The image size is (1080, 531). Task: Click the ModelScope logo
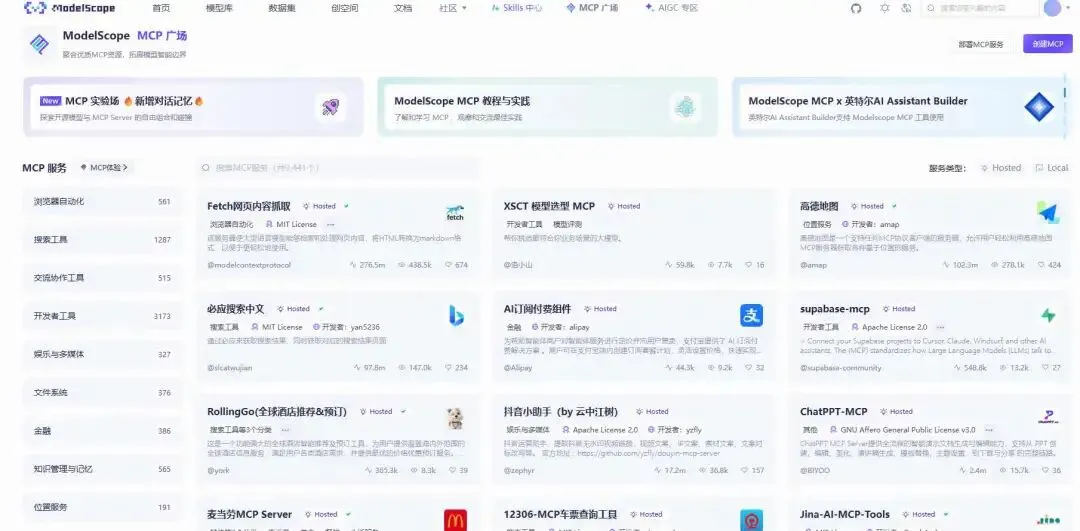tap(70, 8)
